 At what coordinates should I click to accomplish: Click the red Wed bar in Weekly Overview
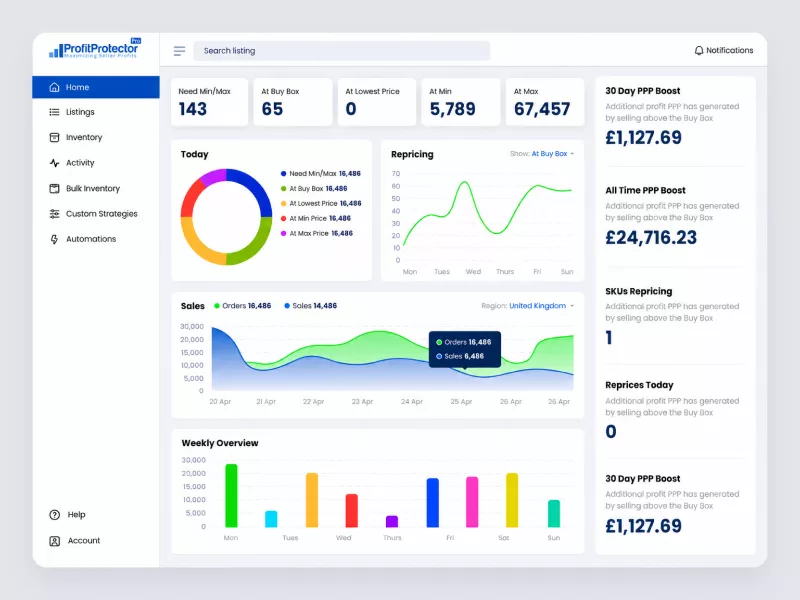click(x=352, y=511)
